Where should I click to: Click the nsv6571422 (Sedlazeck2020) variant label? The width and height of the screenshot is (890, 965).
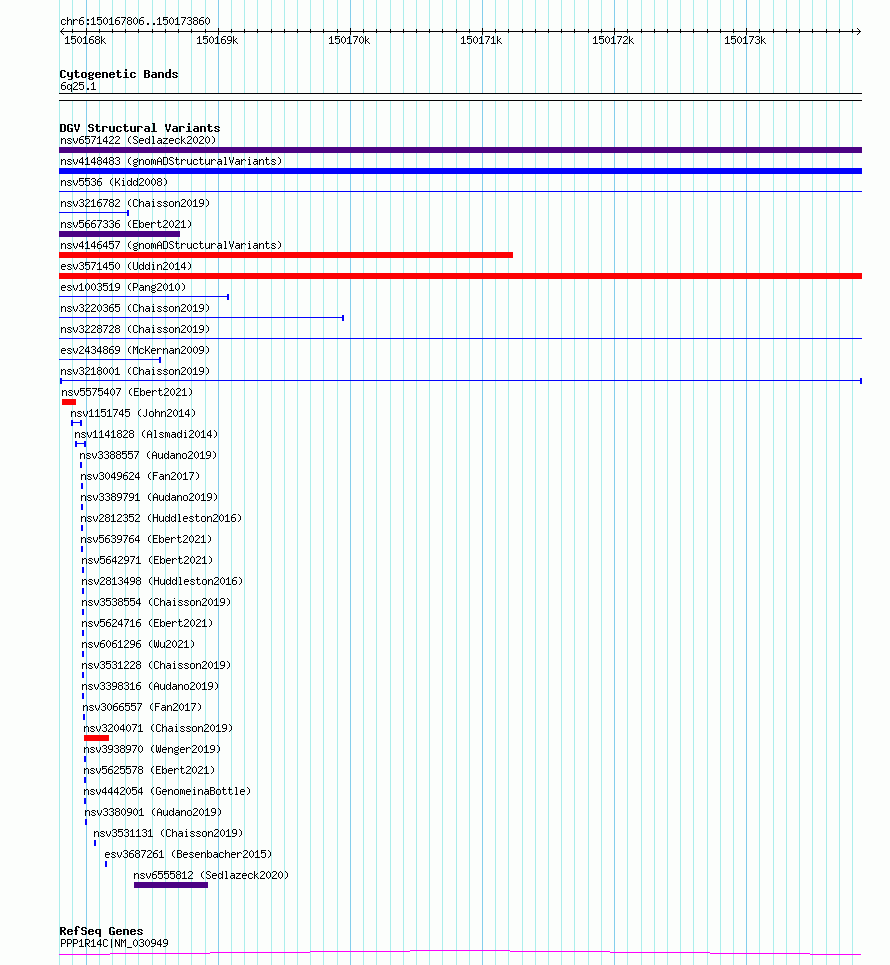click(138, 140)
